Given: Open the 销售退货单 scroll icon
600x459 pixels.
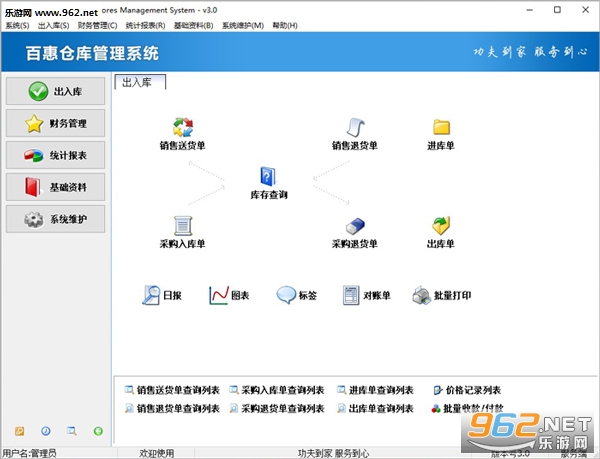Looking at the screenshot, I should 355,127.
